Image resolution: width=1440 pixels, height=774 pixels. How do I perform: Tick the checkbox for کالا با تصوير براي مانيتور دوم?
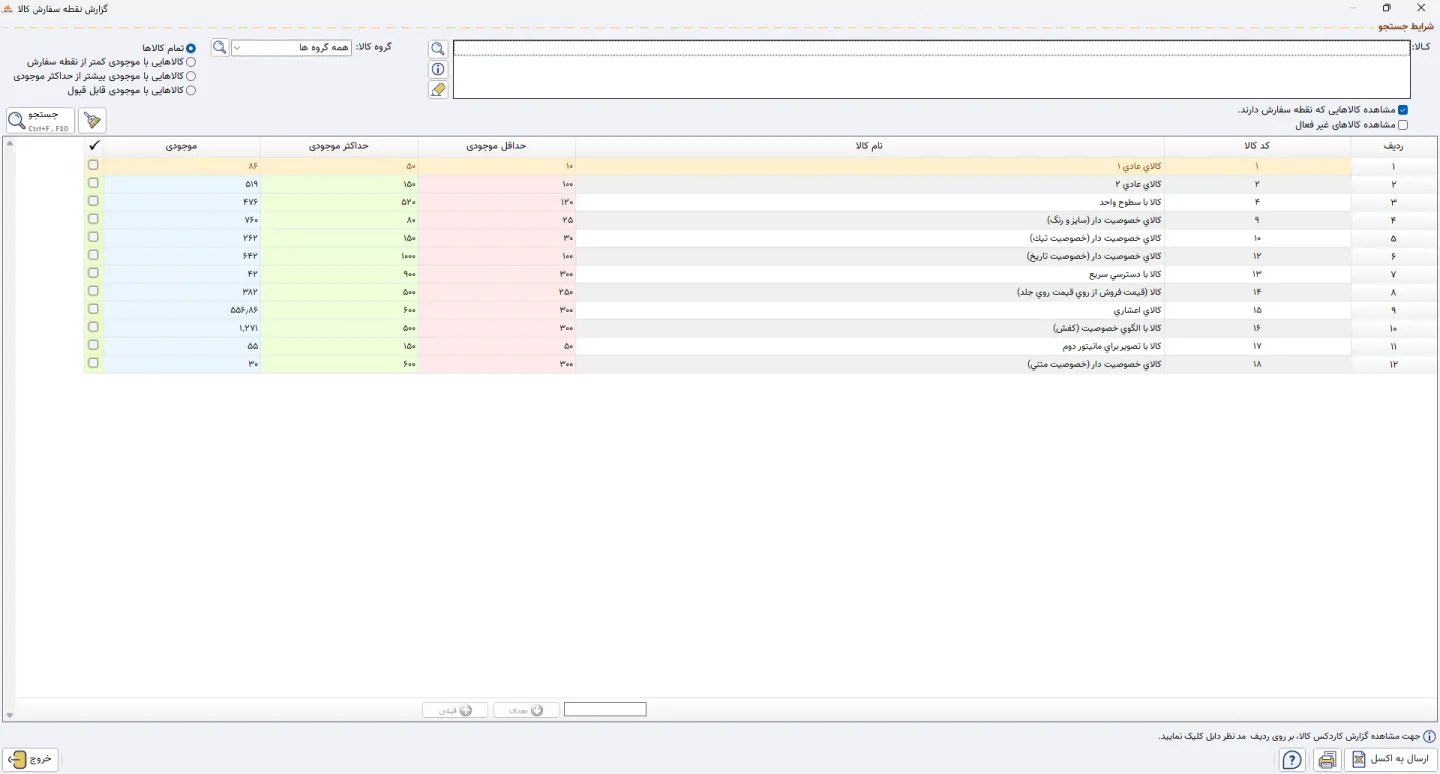click(94, 345)
